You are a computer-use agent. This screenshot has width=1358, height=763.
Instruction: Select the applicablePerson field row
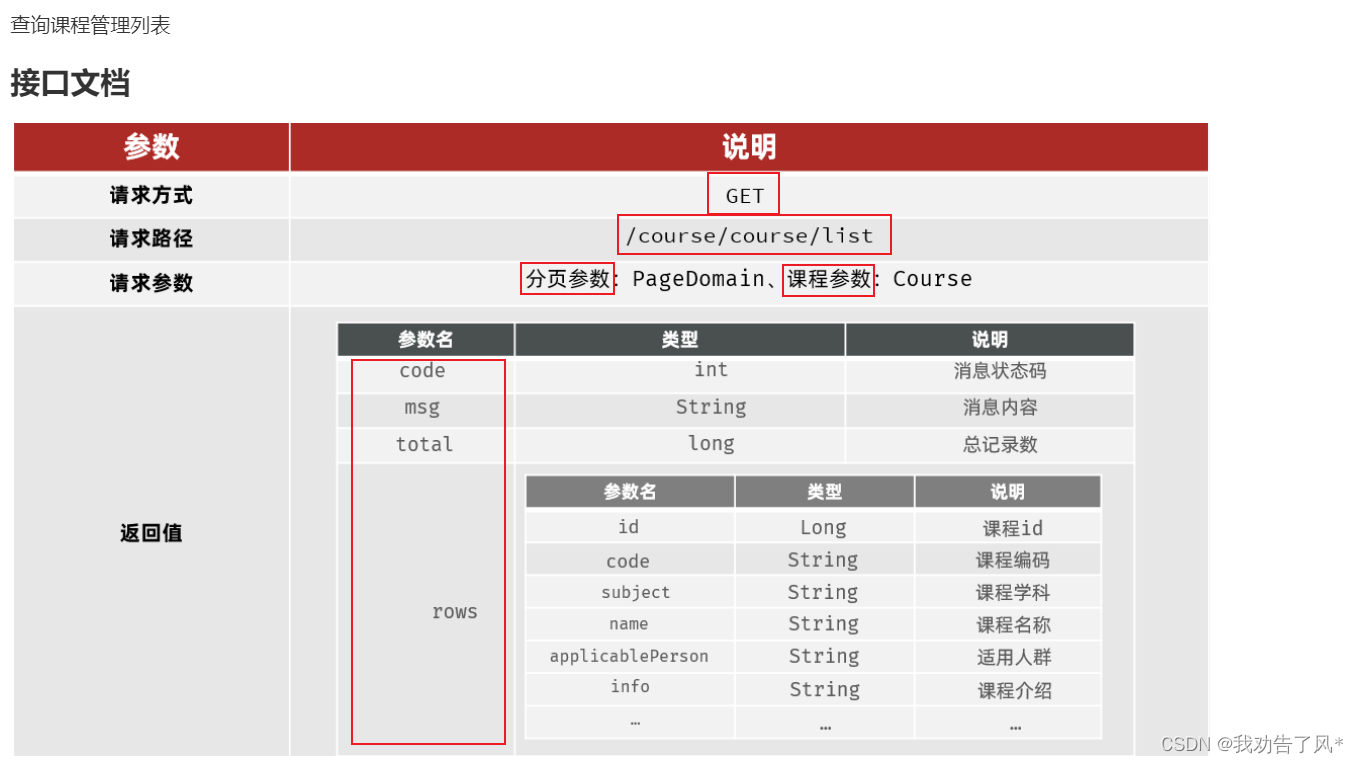tap(629, 656)
